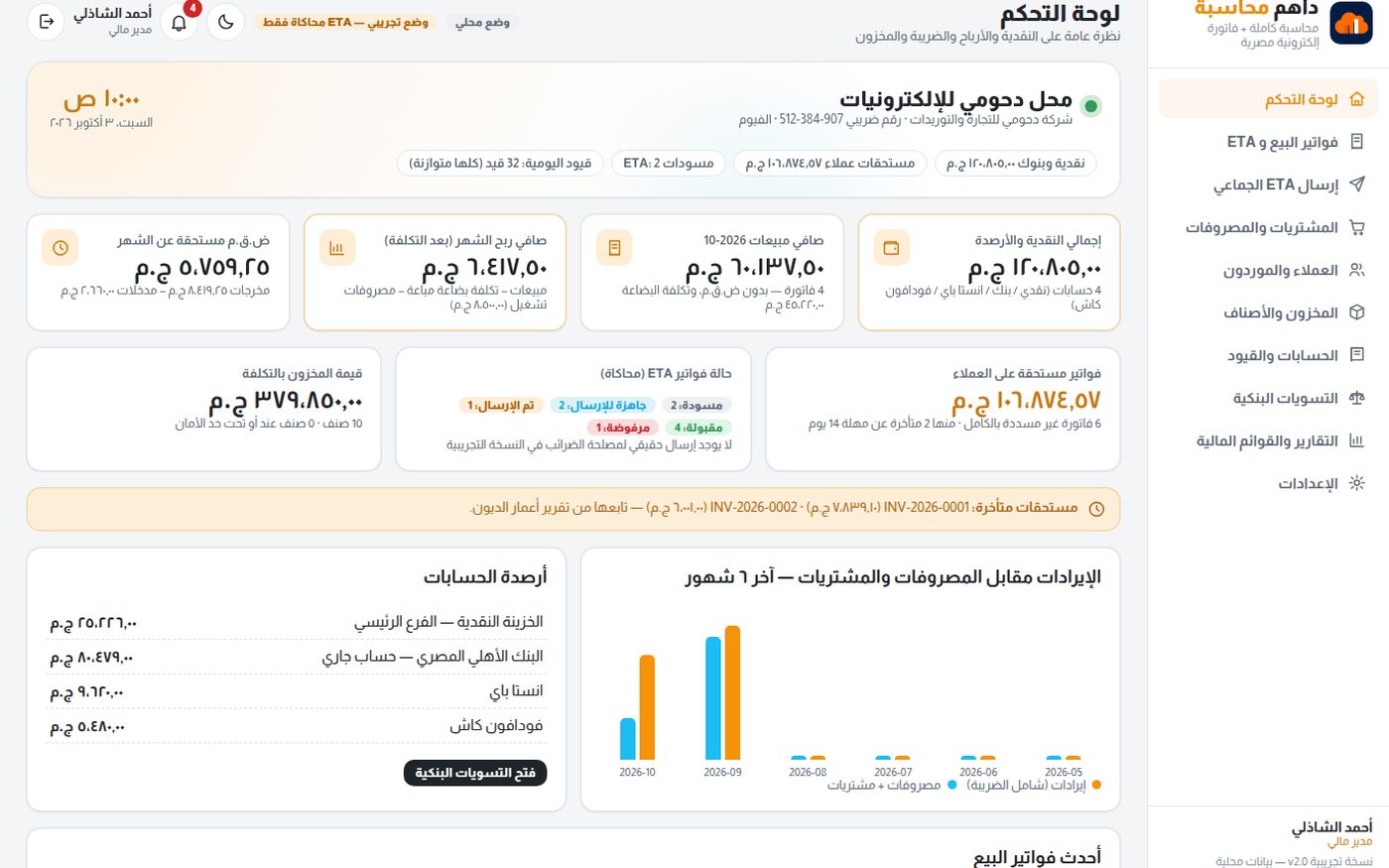Click orange إيرادات legend dot

pyautogui.click(x=1096, y=785)
